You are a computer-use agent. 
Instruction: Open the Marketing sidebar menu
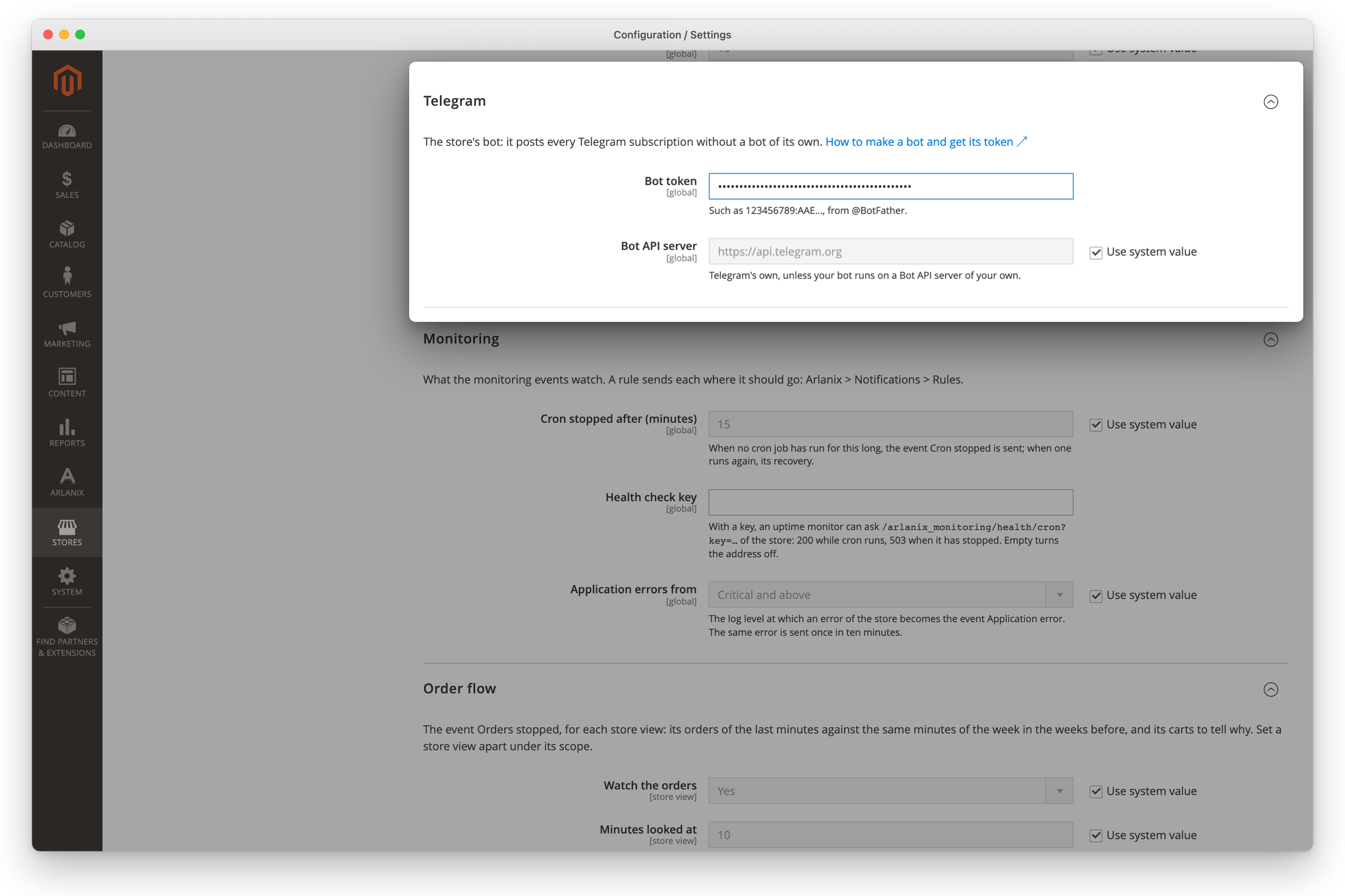[x=67, y=334]
